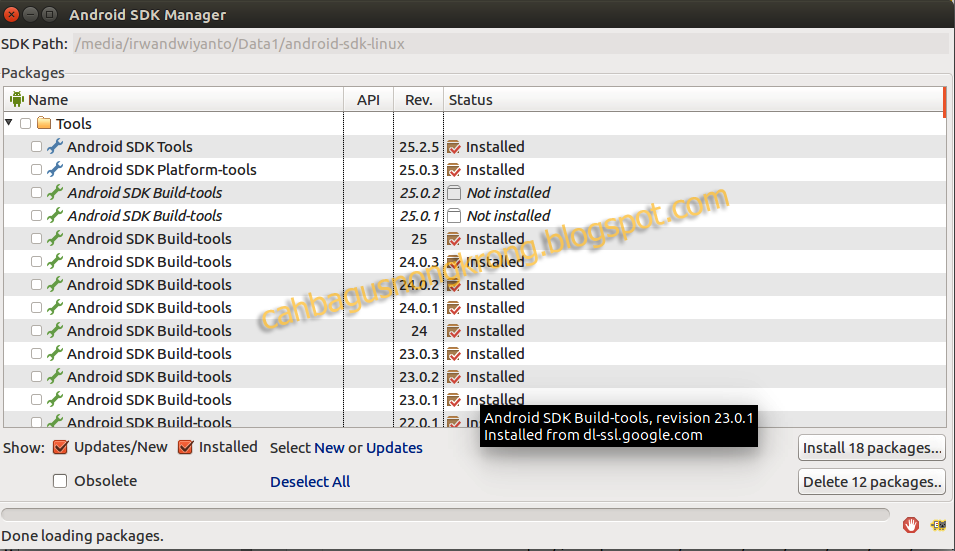Toggle the Updates/New show checkbox
This screenshot has height=551, width=955.
coord(60,447)
